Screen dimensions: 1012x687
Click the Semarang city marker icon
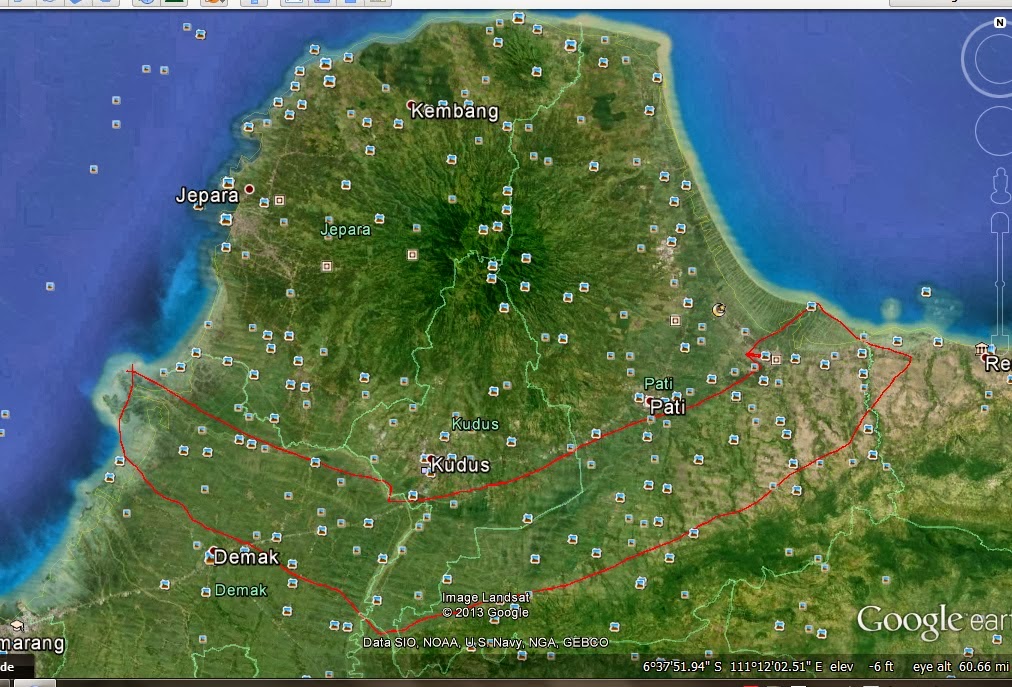tap(17, 626)
